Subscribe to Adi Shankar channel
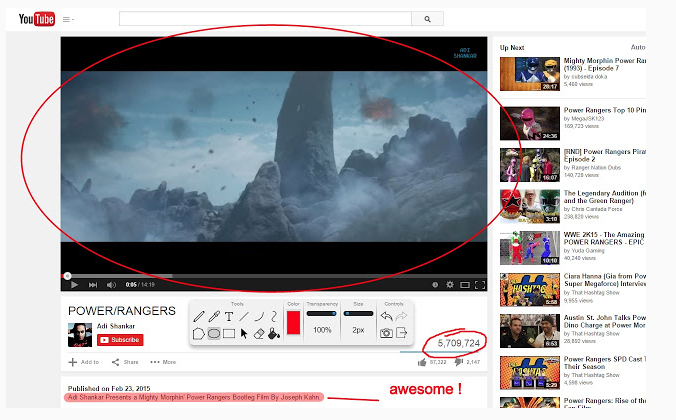676x420 pixels. pyautogui.click(x=120, y=340)
